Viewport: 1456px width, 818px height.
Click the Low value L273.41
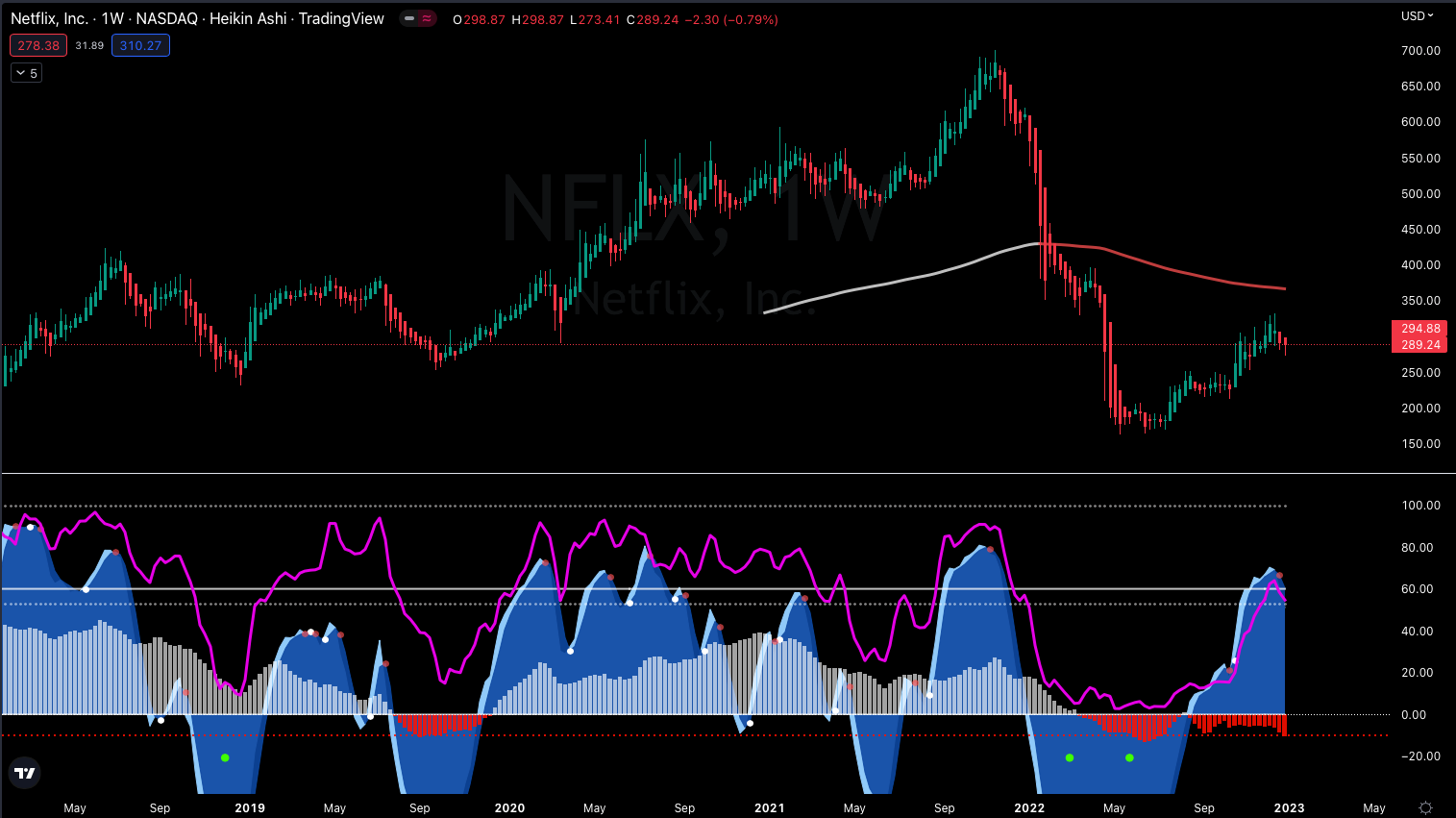tap(595, 19)
